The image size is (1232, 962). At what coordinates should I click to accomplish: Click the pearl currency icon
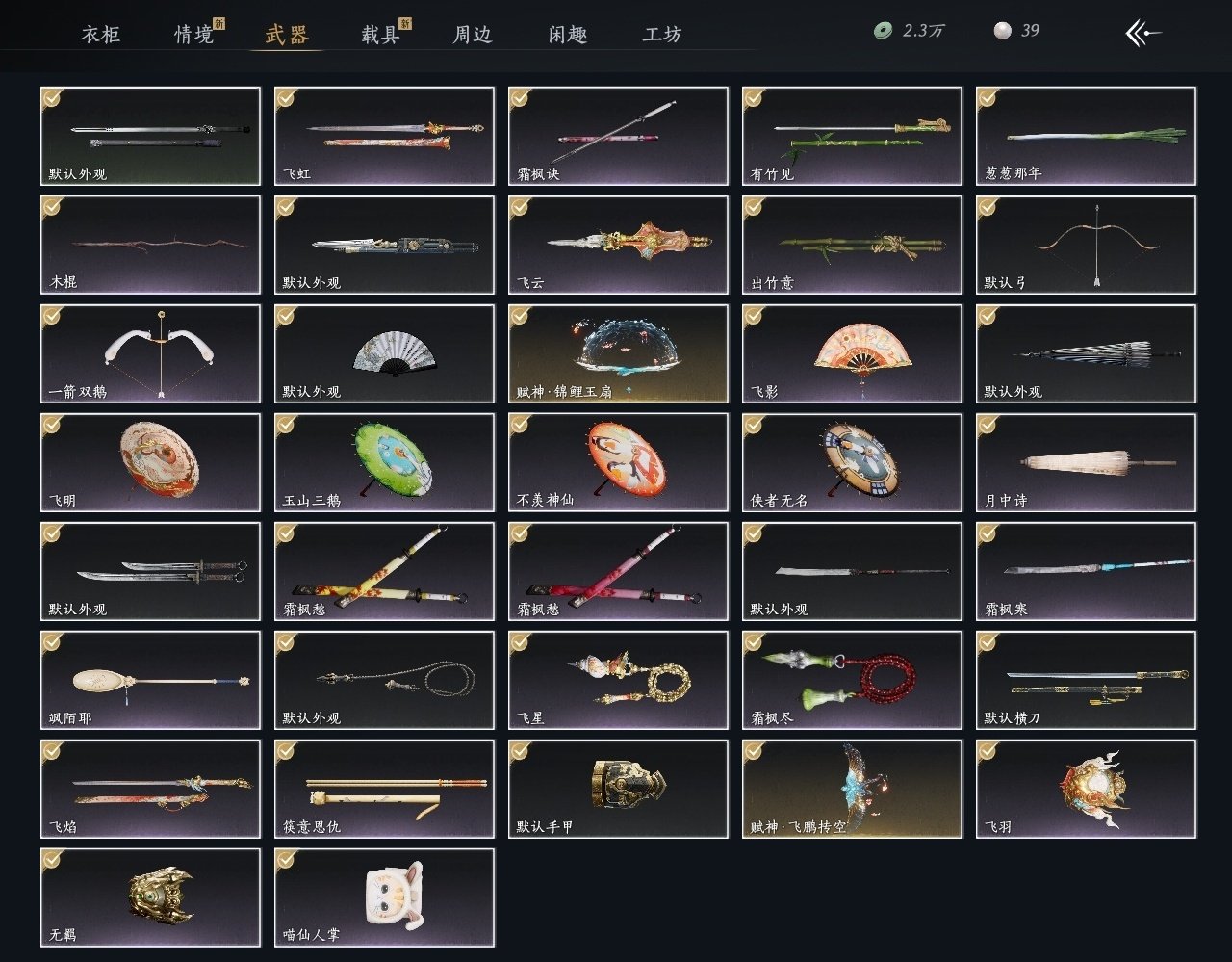click(1002, 31)
